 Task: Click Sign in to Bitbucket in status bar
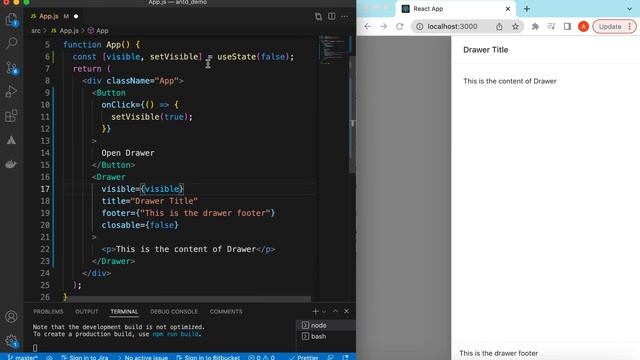[x=208, y=357]
